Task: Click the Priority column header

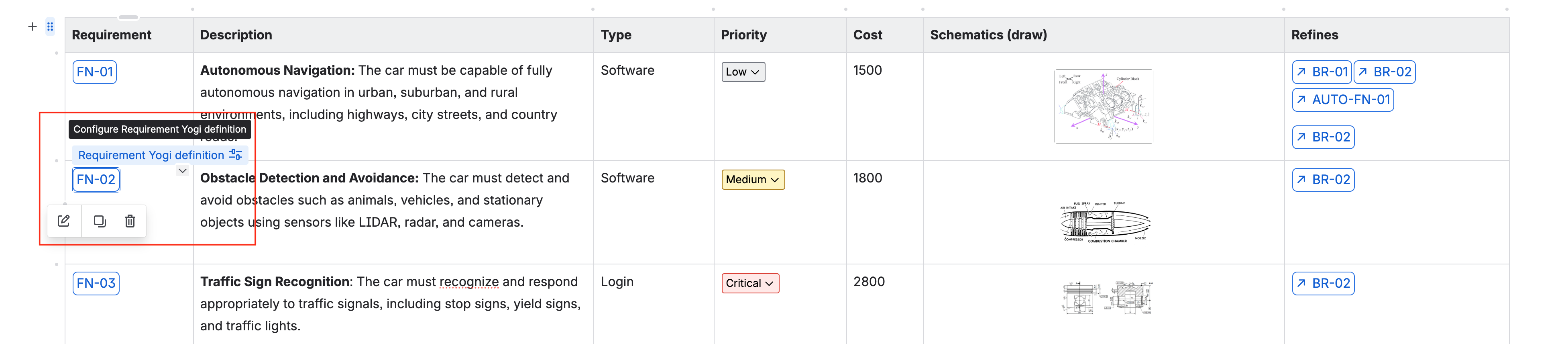Action: [743, 35]
